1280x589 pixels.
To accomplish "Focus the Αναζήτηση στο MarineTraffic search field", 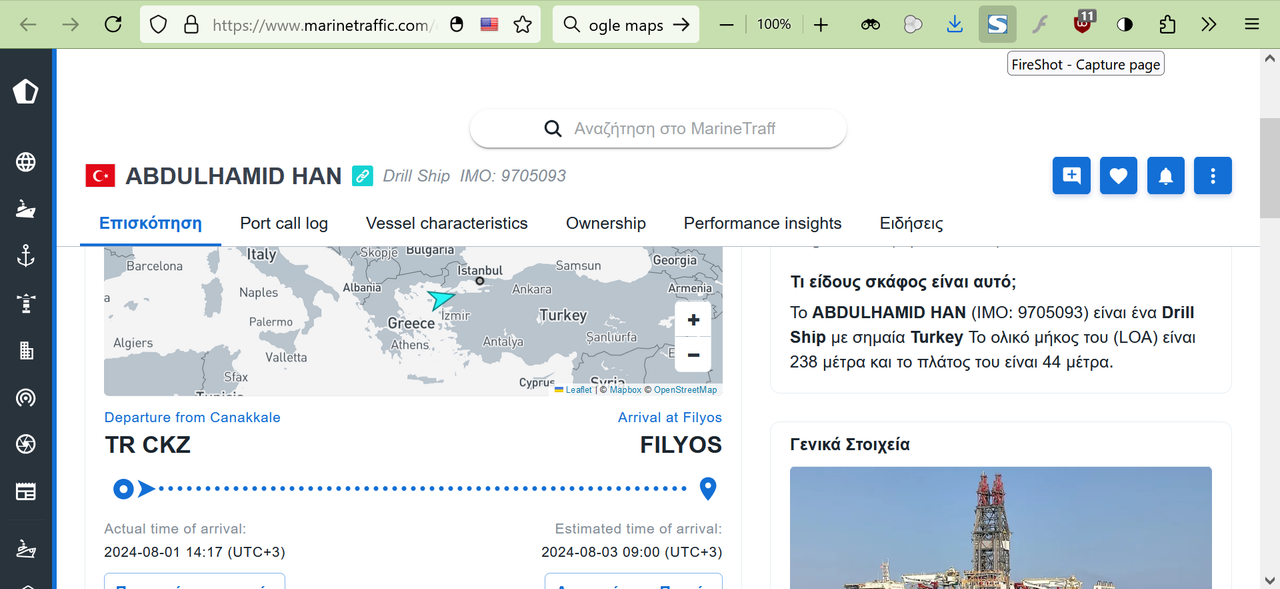I will point(658,128).
